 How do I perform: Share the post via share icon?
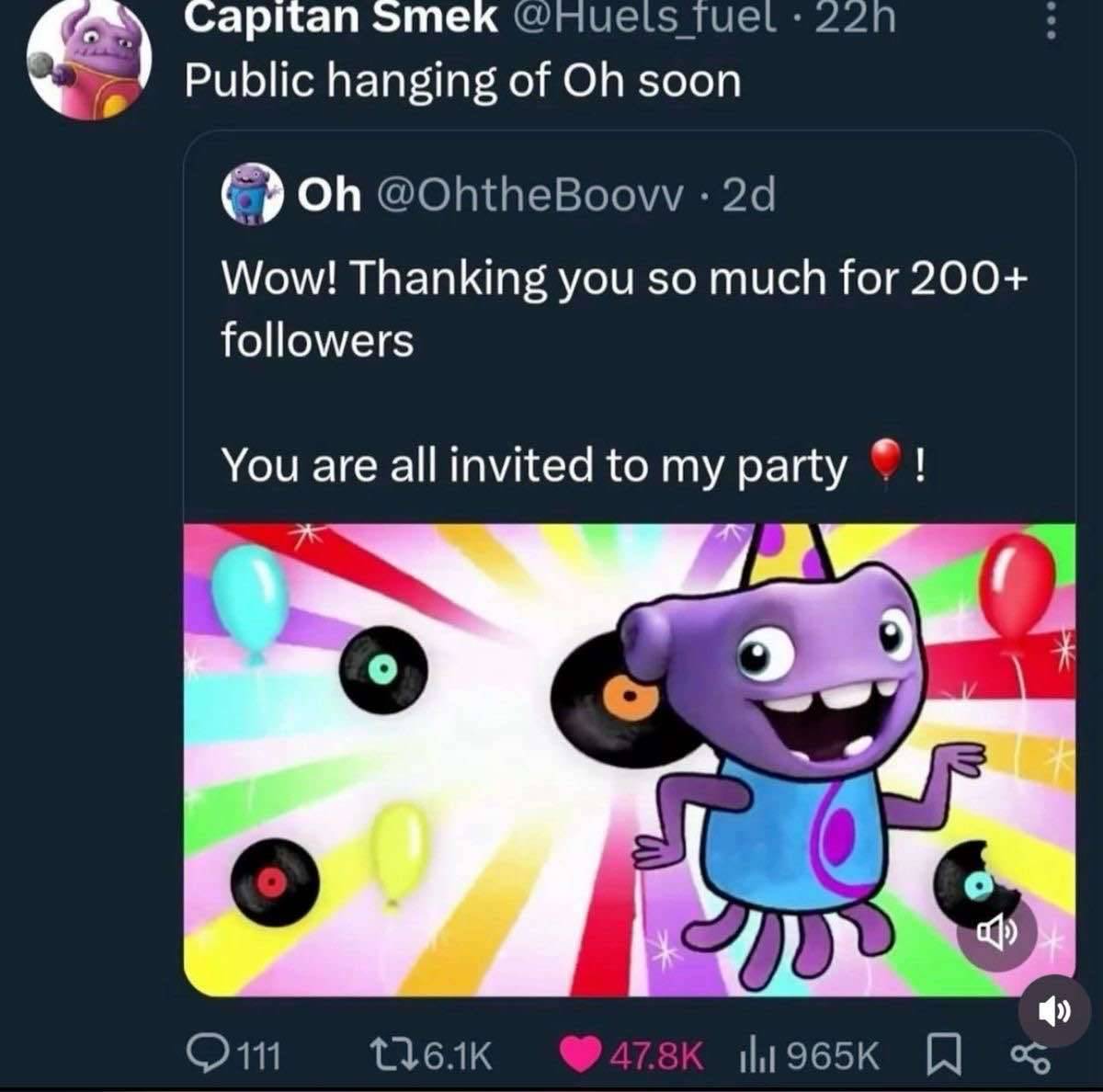pos(1029,1054)
